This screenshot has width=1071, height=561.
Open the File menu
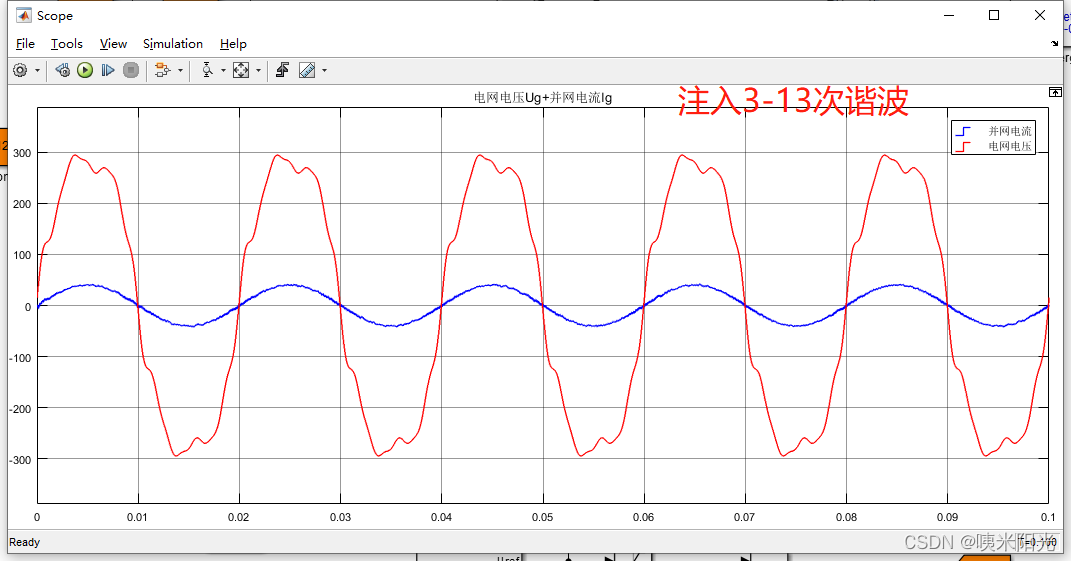tap(25, 44)
